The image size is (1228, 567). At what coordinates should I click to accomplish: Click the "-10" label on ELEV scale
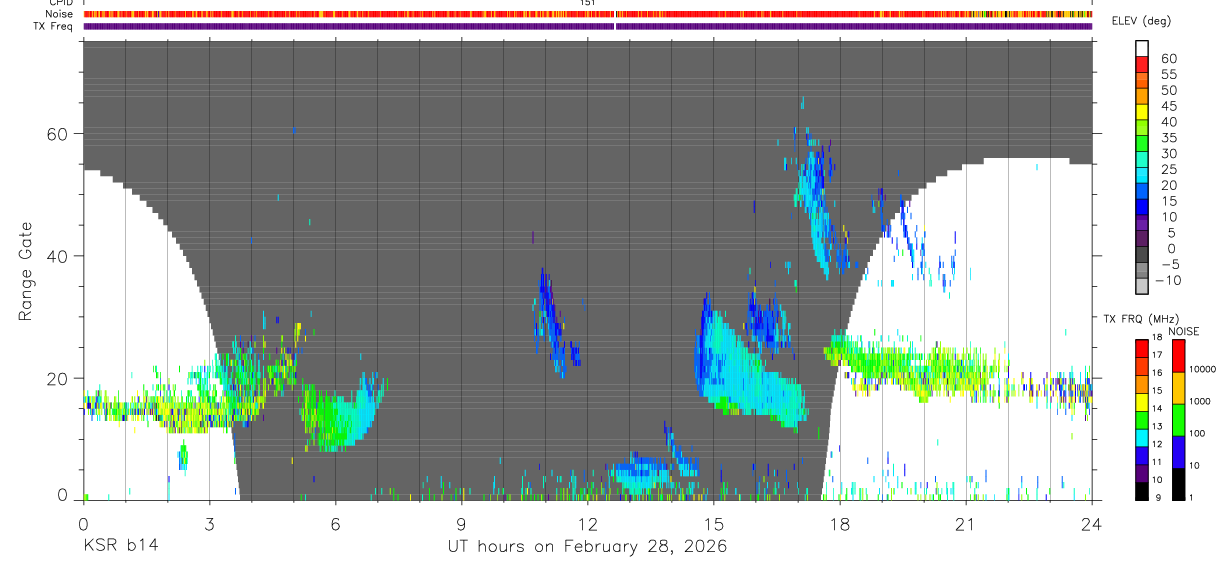pos(1168,280)
